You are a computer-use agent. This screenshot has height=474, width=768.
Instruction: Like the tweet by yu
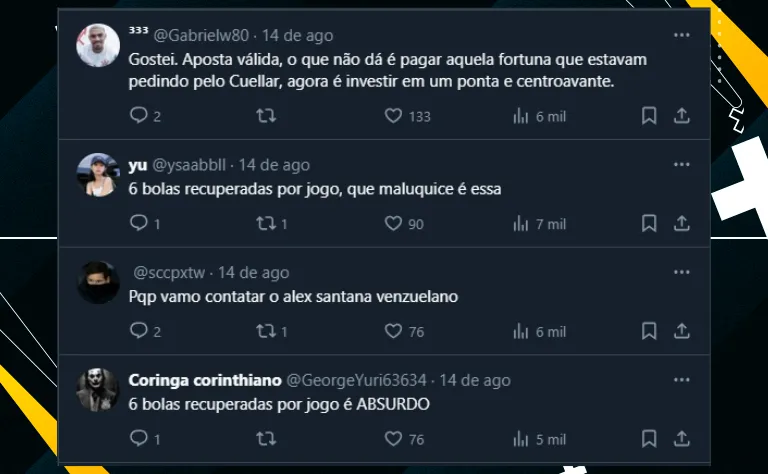click(x=394, y=223)
